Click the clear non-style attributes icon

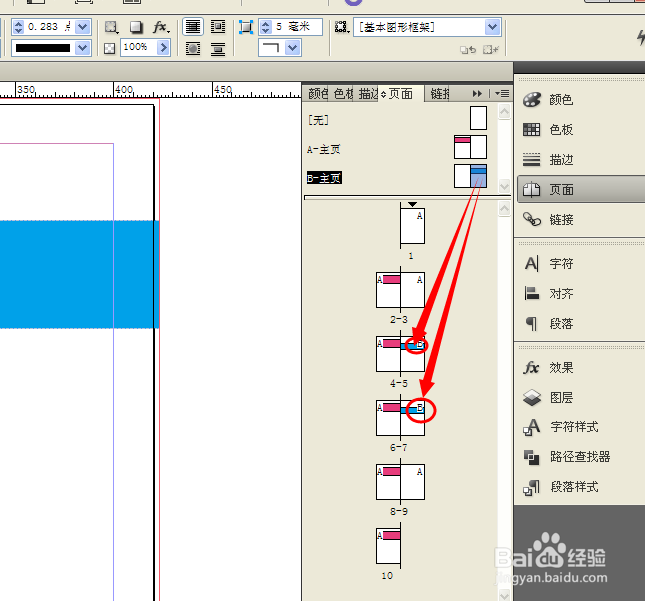tap(491, 50)
